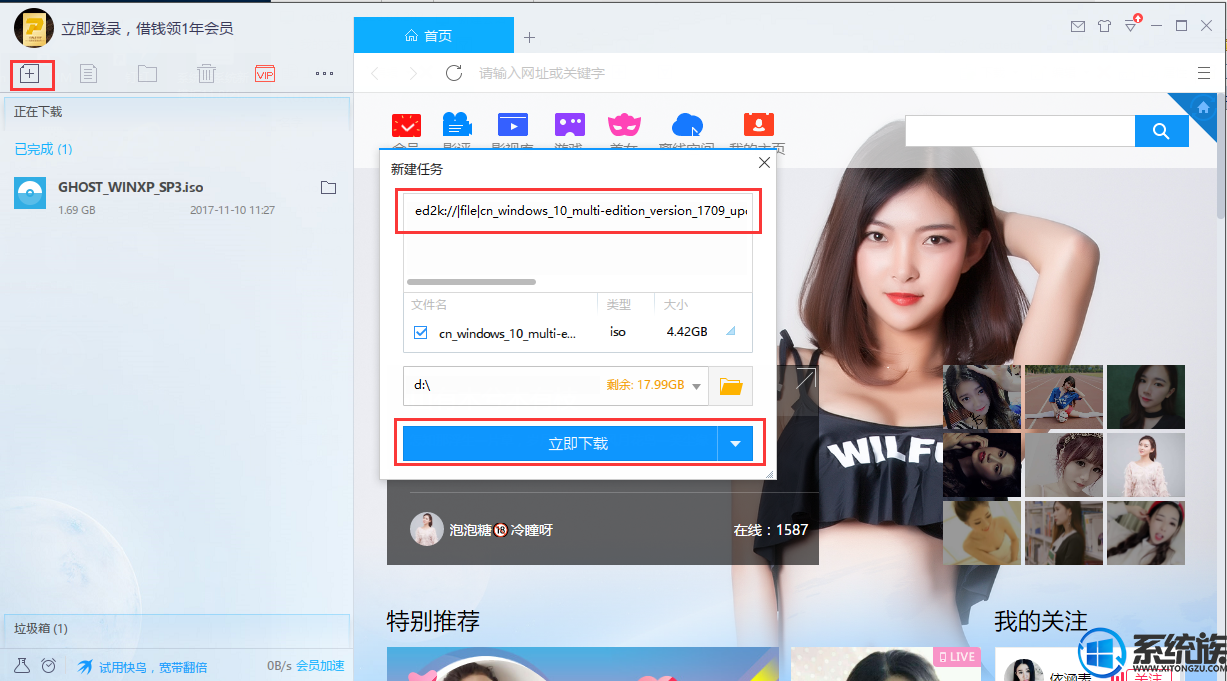
Task: Click the blue home corner icon
Action: (x=1203, y=107)
